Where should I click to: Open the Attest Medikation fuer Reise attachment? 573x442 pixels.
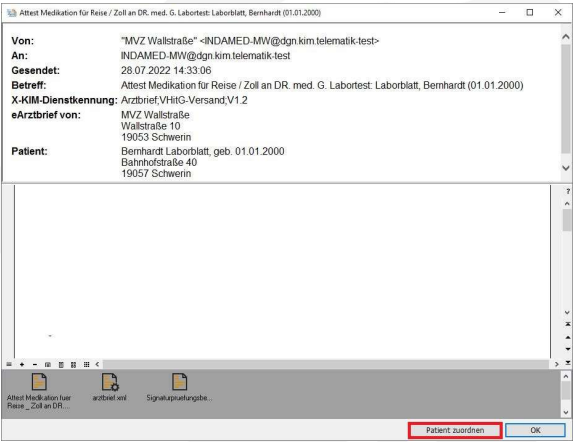pos(39,391)
